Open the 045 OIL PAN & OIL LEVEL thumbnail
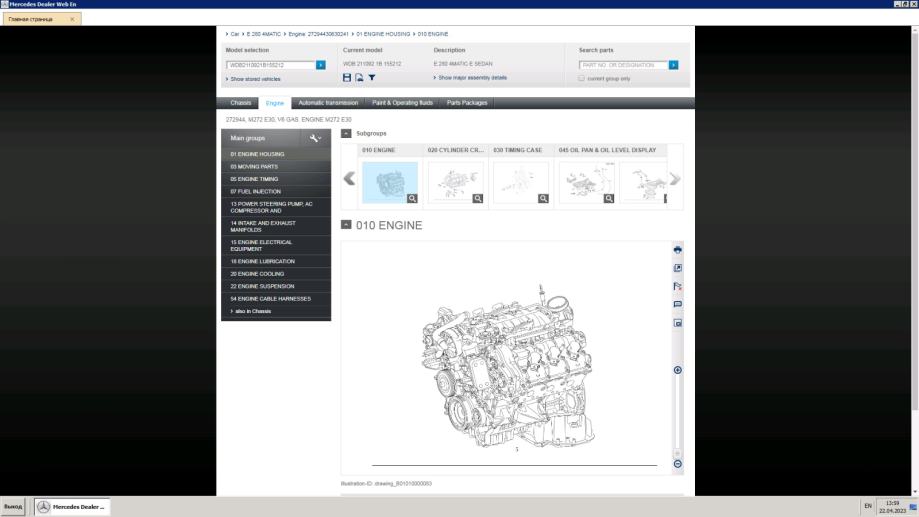 click(587, 182)
